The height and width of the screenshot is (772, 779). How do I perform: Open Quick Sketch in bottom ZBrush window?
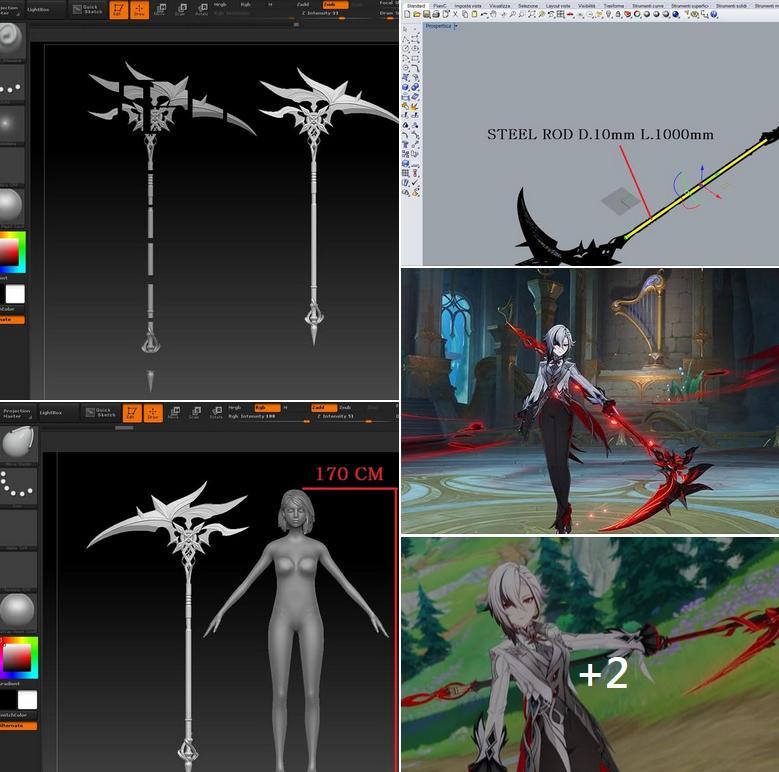click(99, 412)
